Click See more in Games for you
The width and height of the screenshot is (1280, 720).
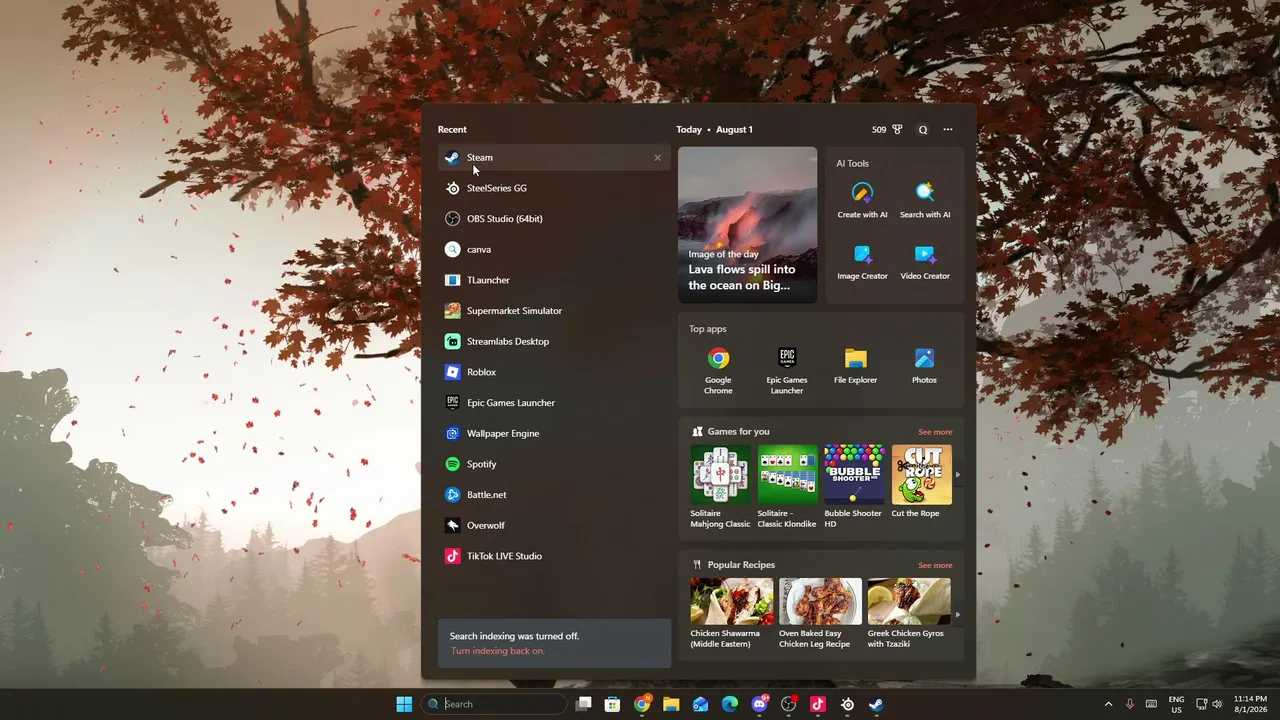[935, 432]
